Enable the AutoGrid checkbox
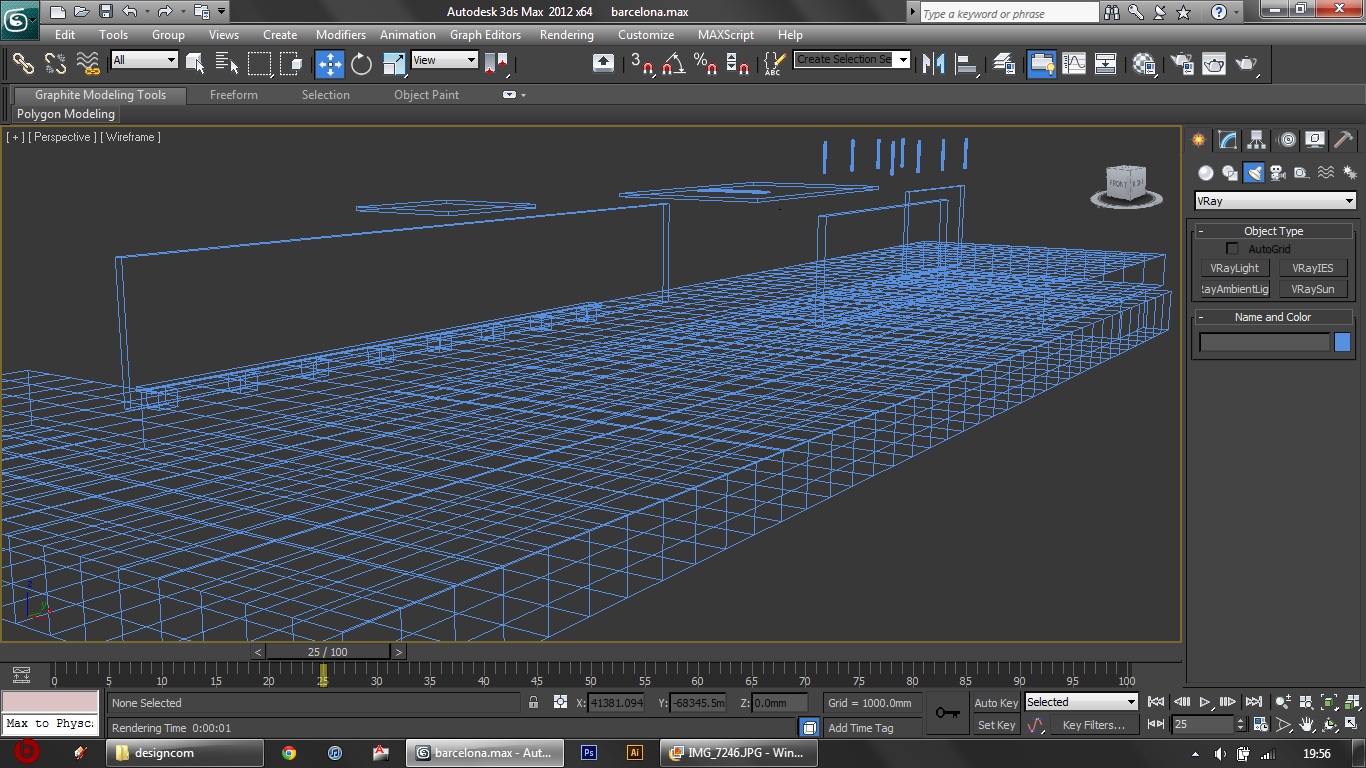The width and height of the screenshot is (1366, 768). click(1232, 248)
